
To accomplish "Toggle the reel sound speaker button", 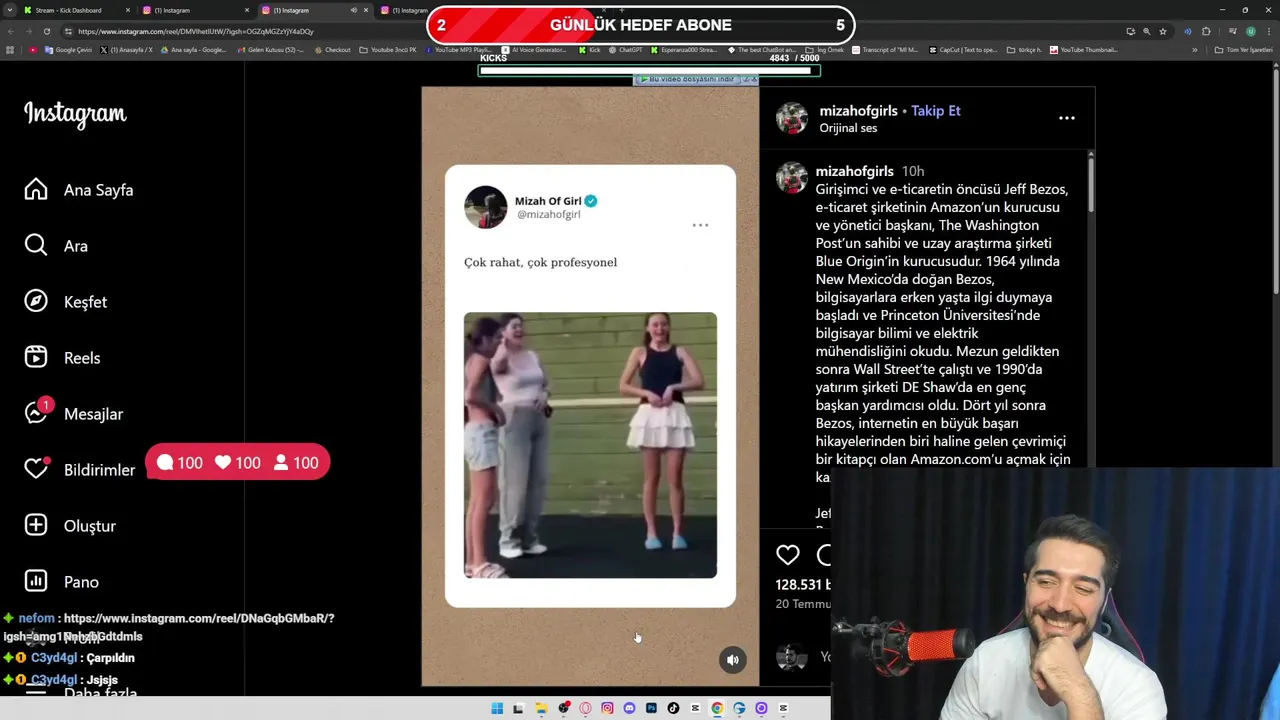I will point(733,659).
